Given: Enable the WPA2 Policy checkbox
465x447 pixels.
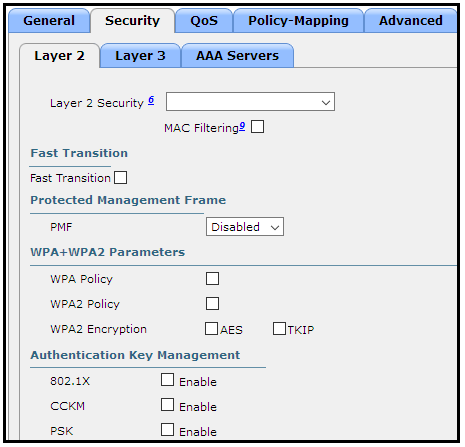Looking at the screenshot, I should click(212, 303).
